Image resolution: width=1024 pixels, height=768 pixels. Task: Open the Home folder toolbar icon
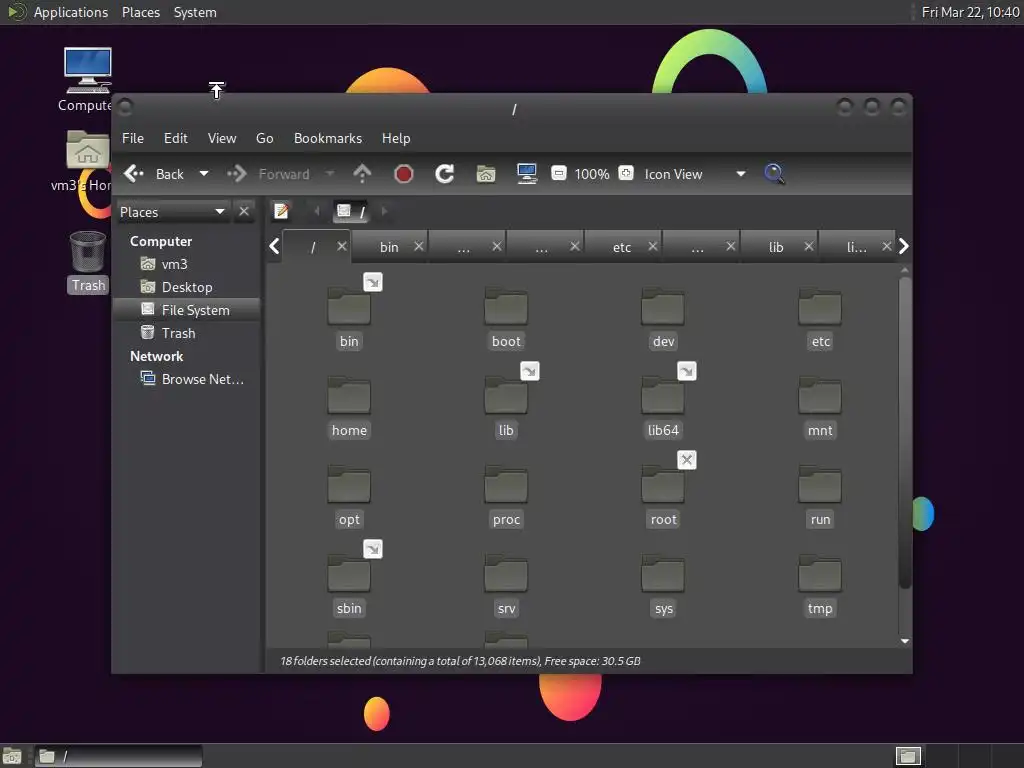(x=486, y=174)
